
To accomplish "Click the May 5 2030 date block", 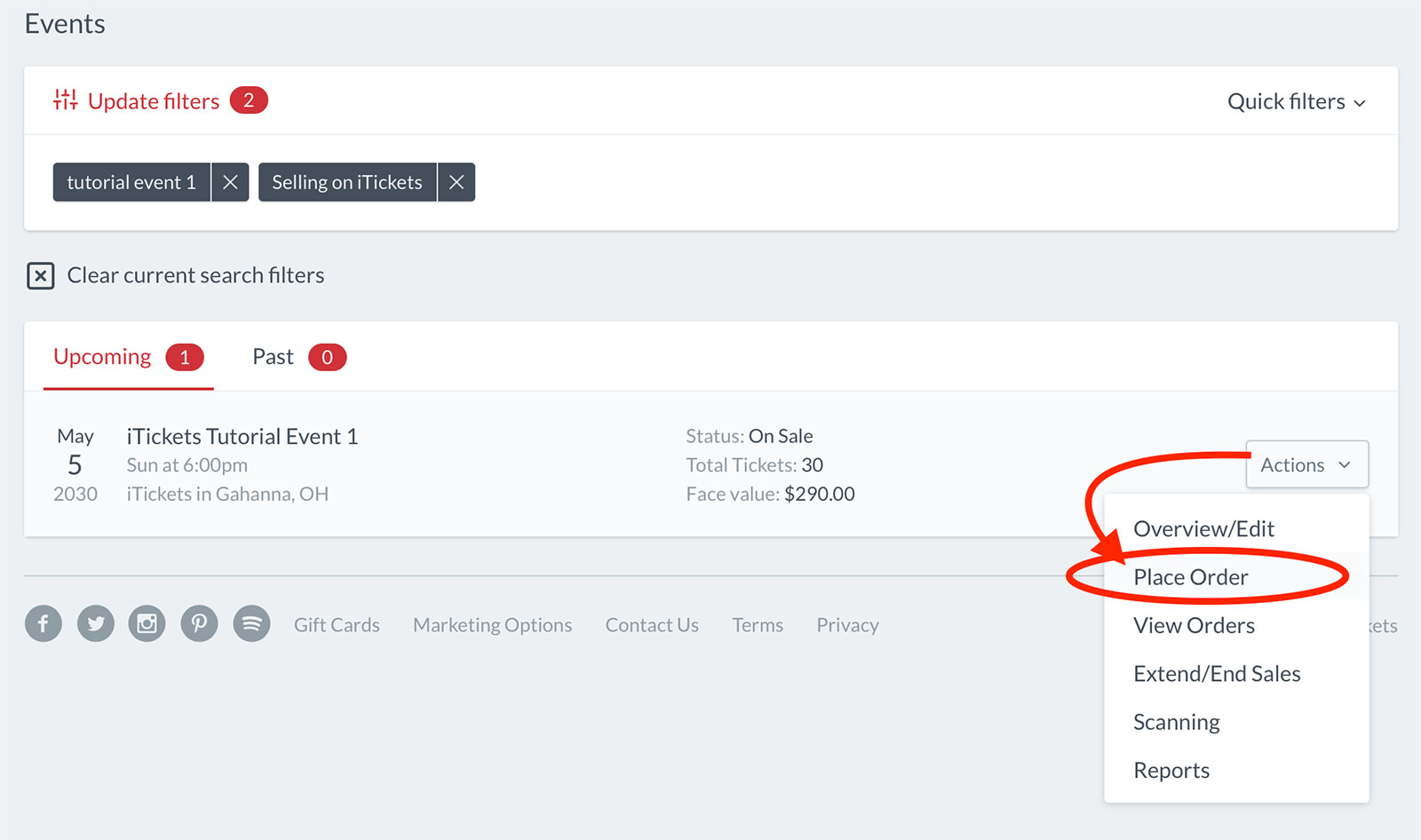I will tap(75, 465).
